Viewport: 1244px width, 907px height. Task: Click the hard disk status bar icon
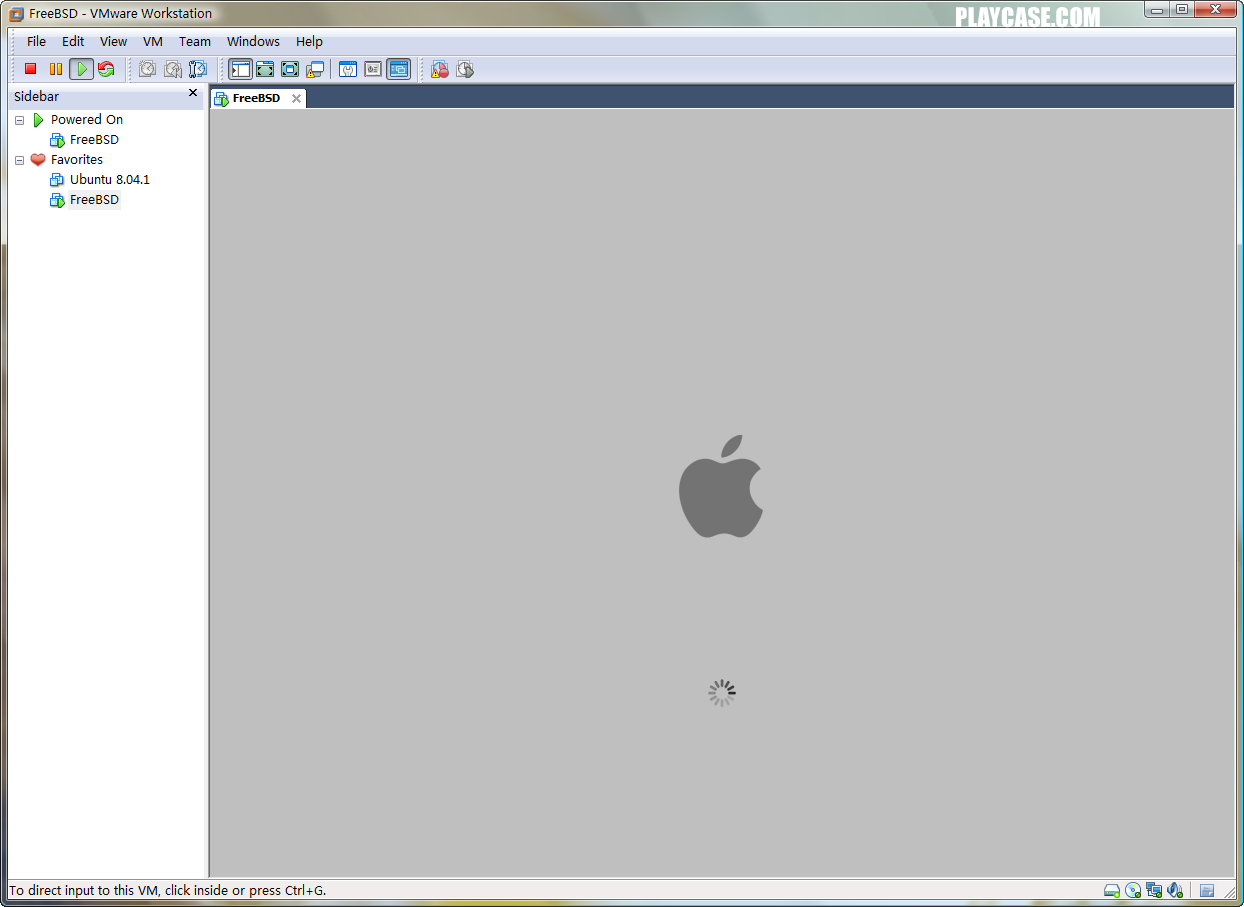pos(1111,890)
